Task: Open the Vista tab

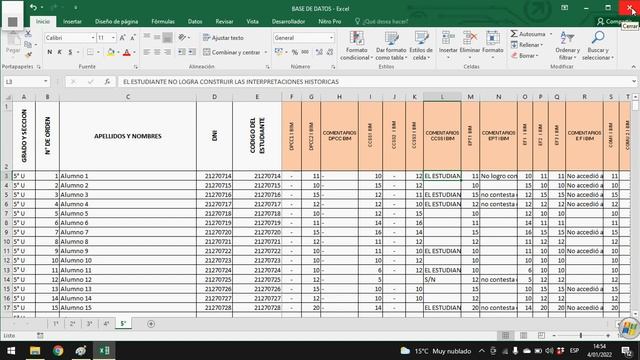Action: click(252, 21)
